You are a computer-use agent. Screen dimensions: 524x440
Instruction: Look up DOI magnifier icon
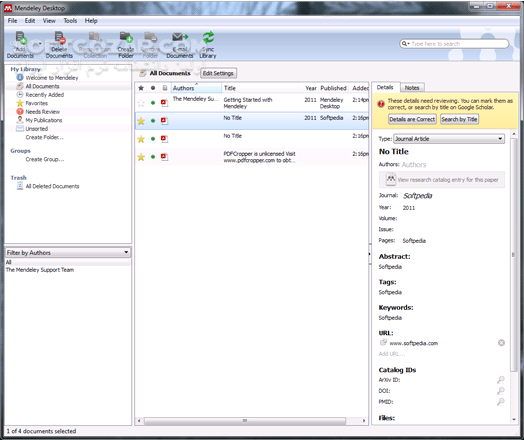[x=501, y=391]
